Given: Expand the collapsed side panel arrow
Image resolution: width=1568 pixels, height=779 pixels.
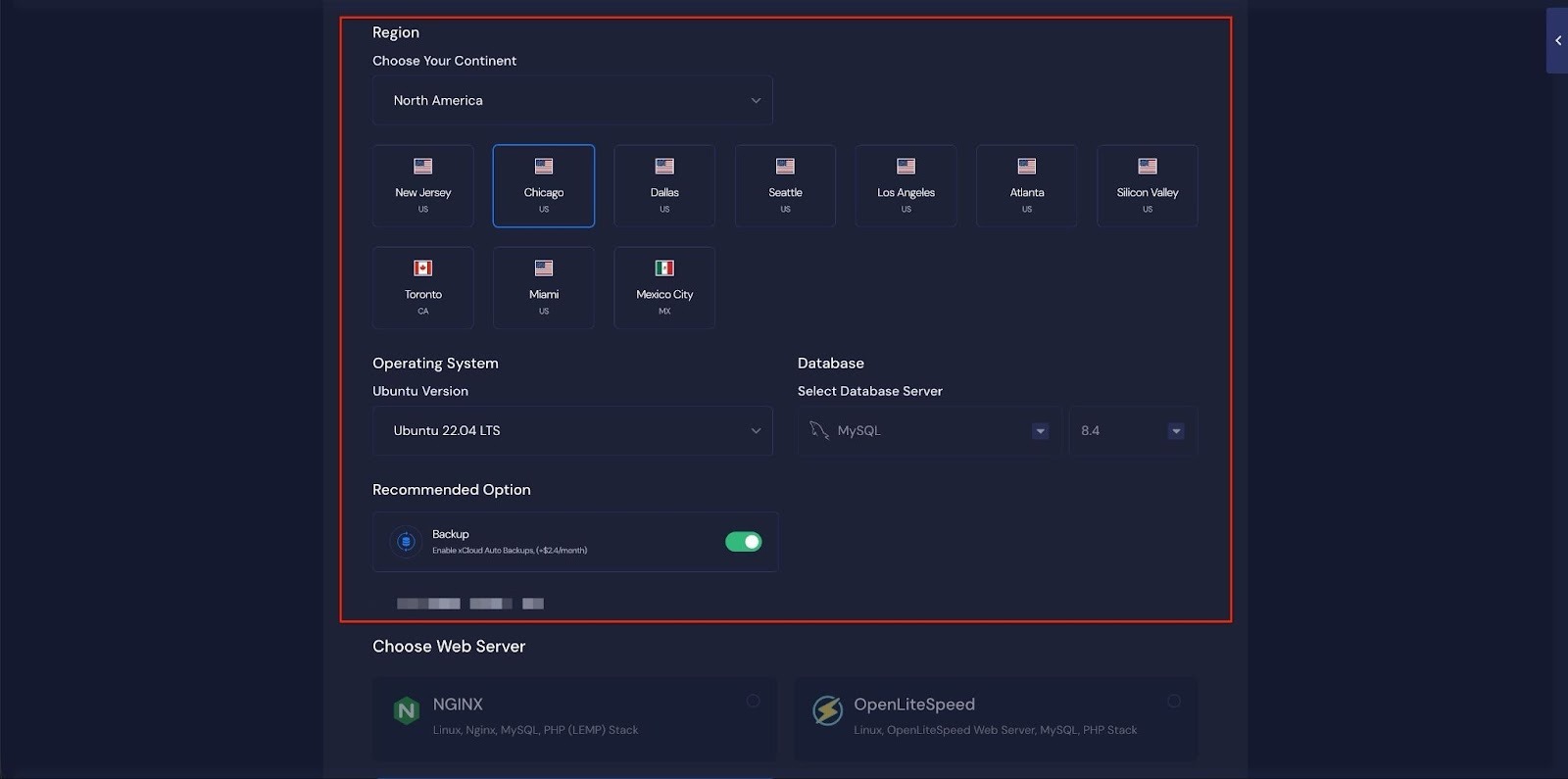Looking at the screenshot, I should [x=1557, y=41].
